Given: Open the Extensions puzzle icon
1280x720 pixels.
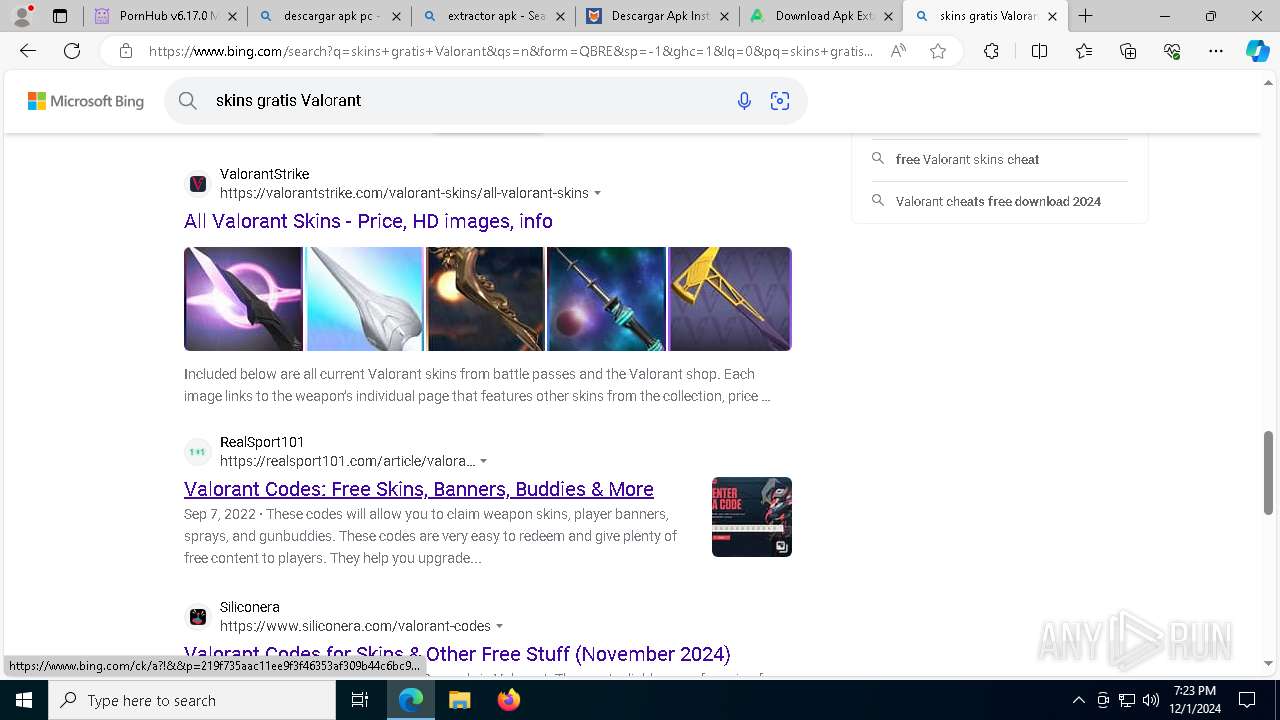Looking at the screenshot, I should pyautogui.click(x=991, y=51).
